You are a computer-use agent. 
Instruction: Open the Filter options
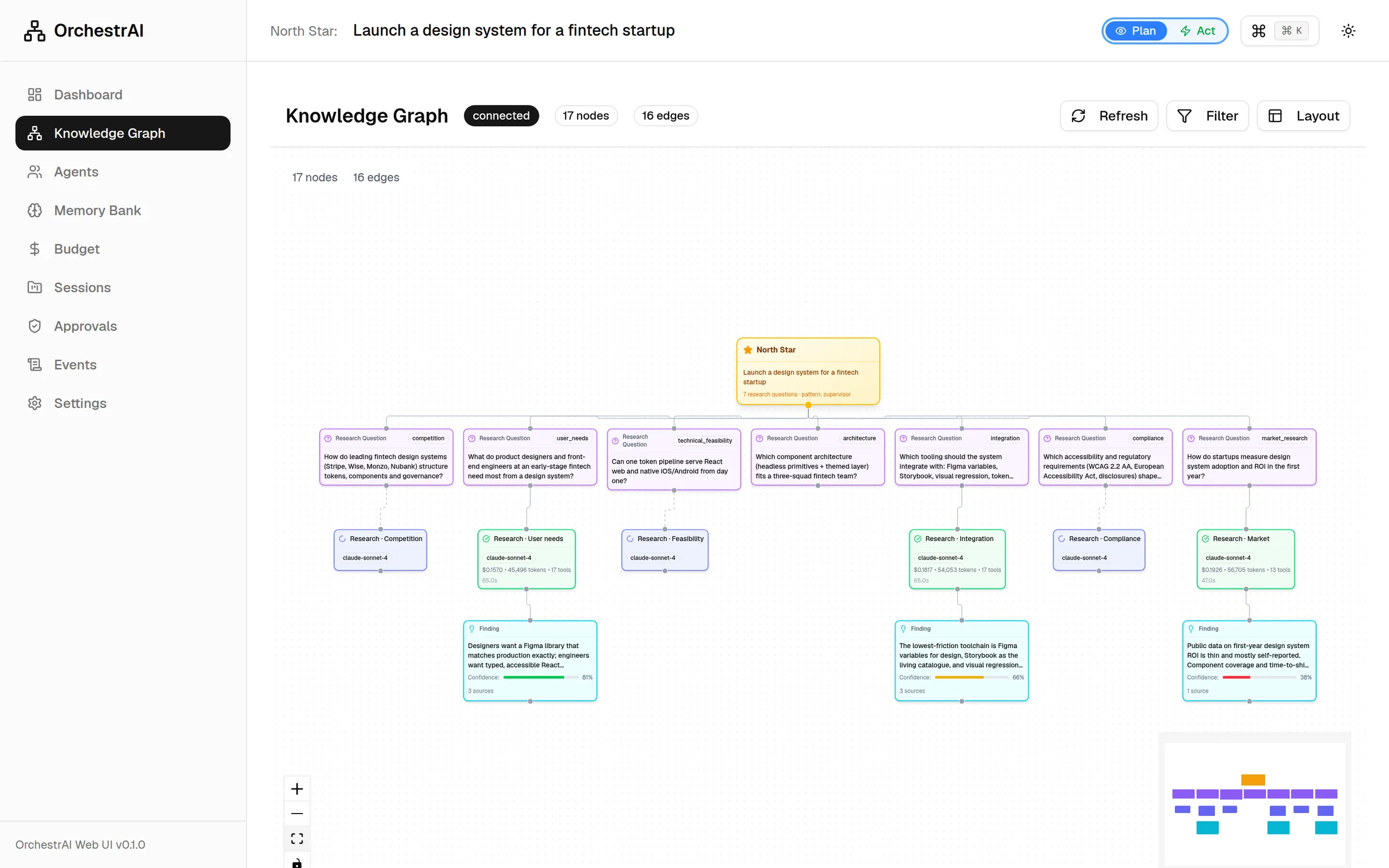click(x=1207, y=116)
